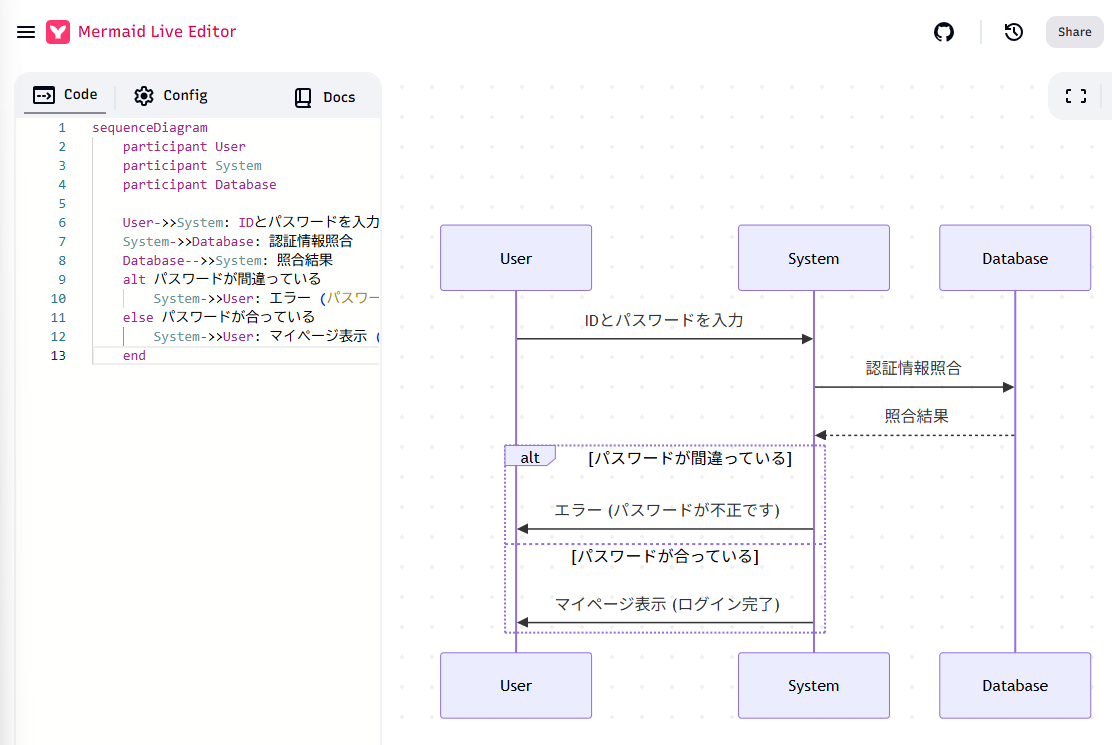This screenshot has height=745, width=1112.
Task: Click the Mermaid Live Editor title
Action: [157, 32]
